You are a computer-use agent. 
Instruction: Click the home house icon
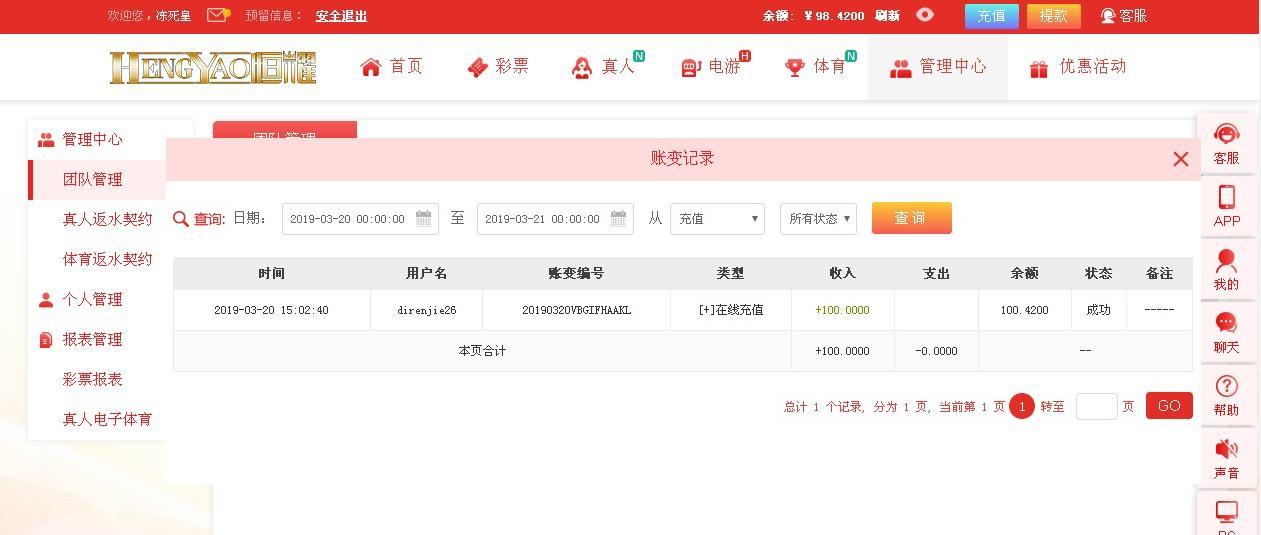click(x=371, y=67)
